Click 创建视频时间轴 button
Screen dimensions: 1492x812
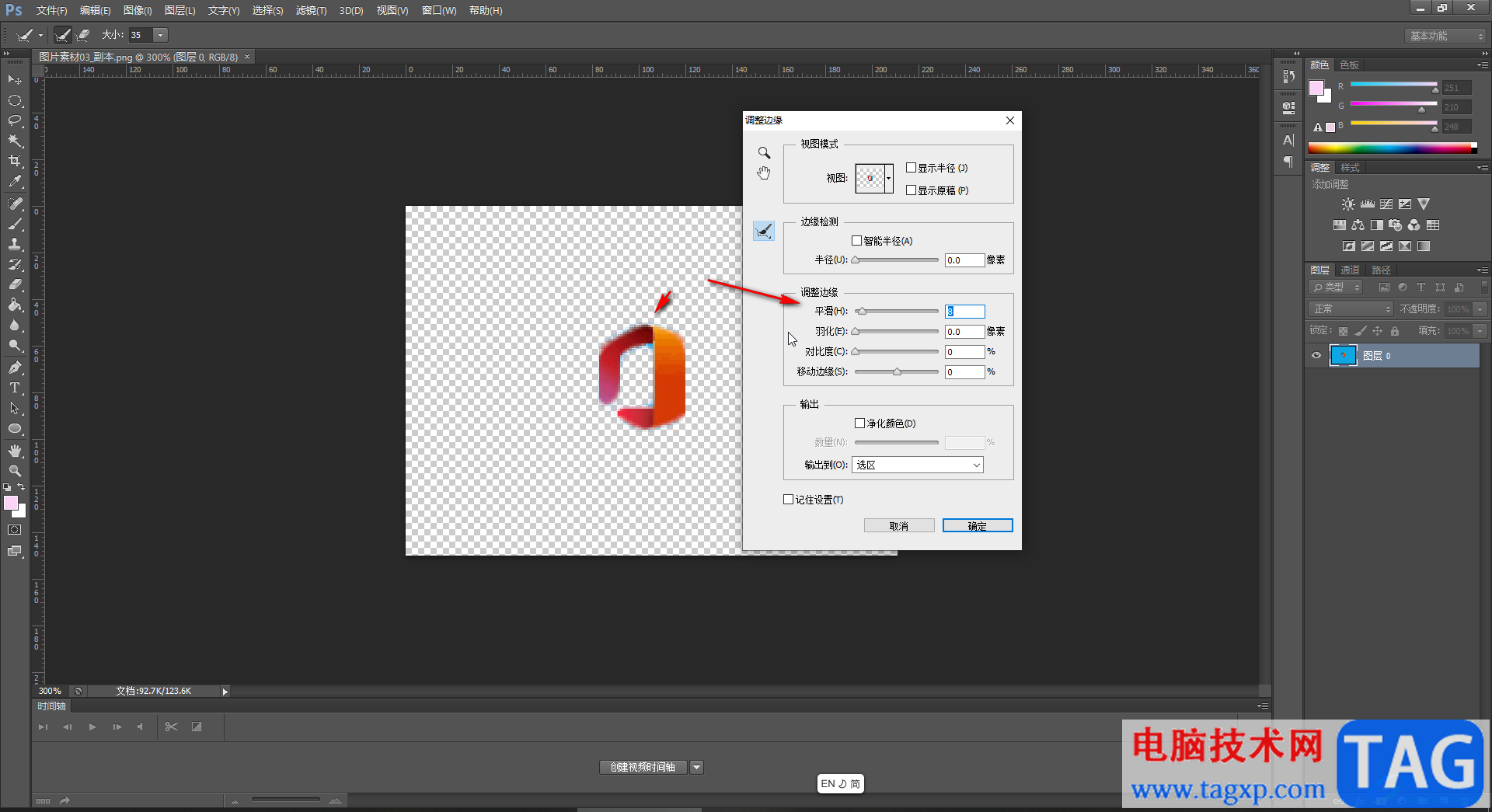643,768
